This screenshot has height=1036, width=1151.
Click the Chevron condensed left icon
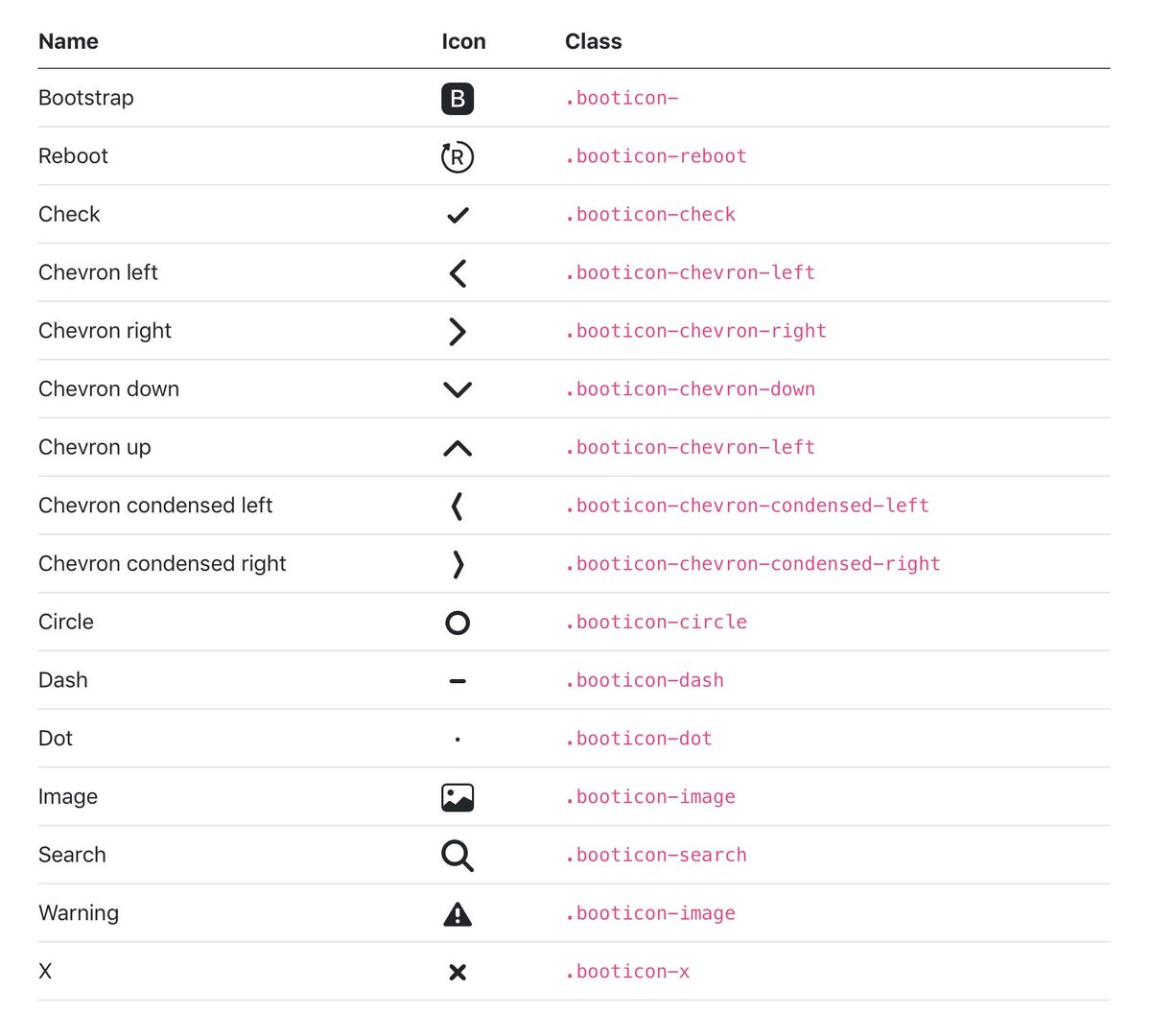[x=458, y=506]
